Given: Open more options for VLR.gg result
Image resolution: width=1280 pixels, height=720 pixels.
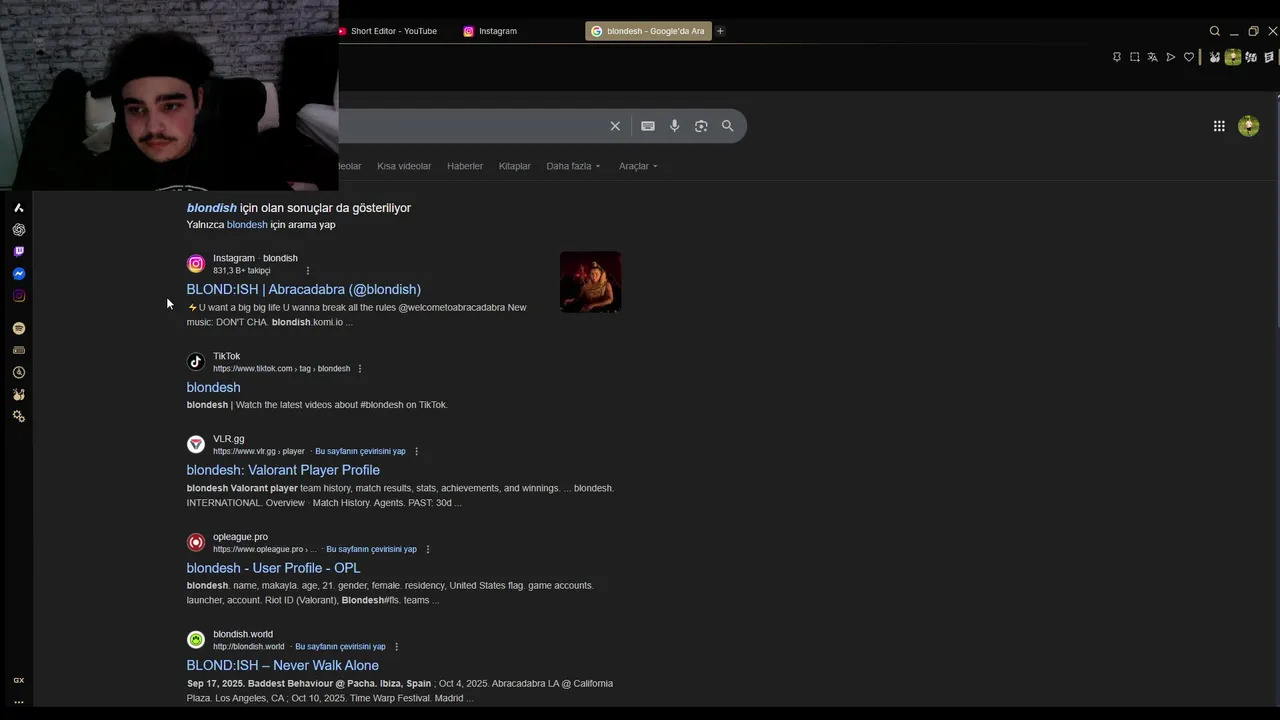Looking at the screenshot, I should coord(416,452).
